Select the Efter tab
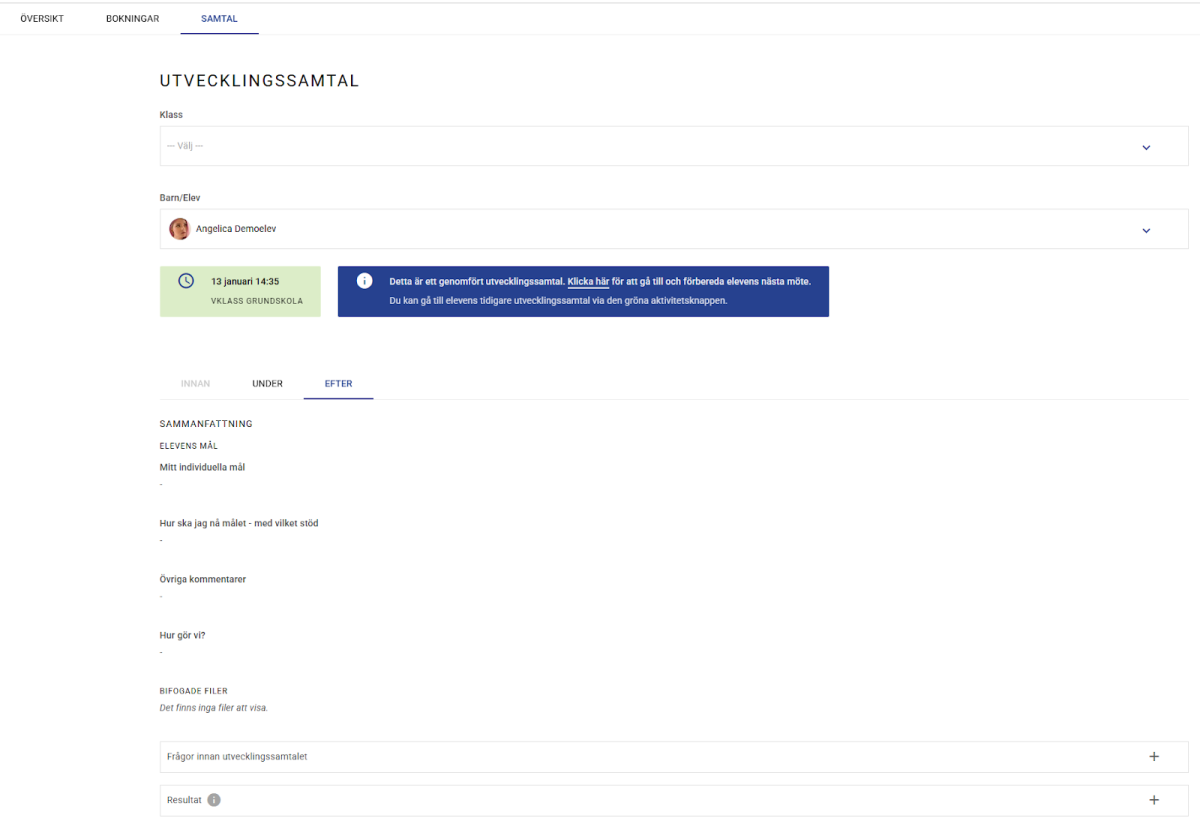 [x=338, y=384]
